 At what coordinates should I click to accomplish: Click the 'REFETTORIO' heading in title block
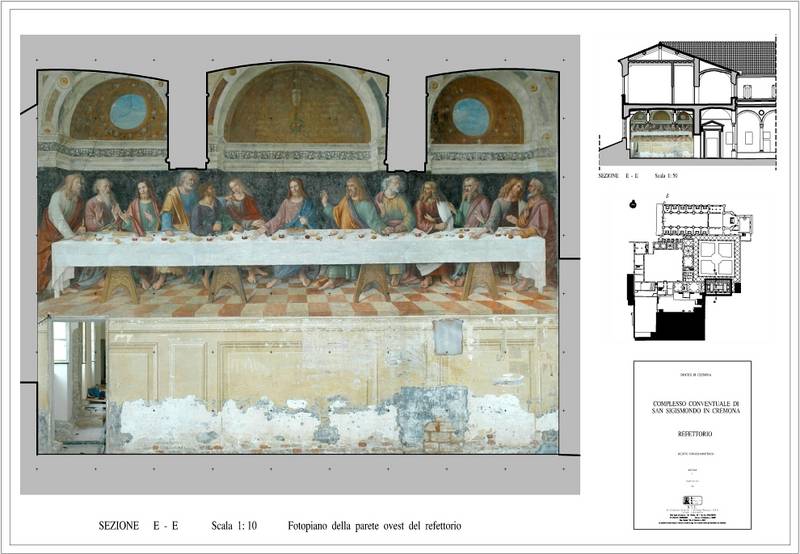[x=695, y=434]
